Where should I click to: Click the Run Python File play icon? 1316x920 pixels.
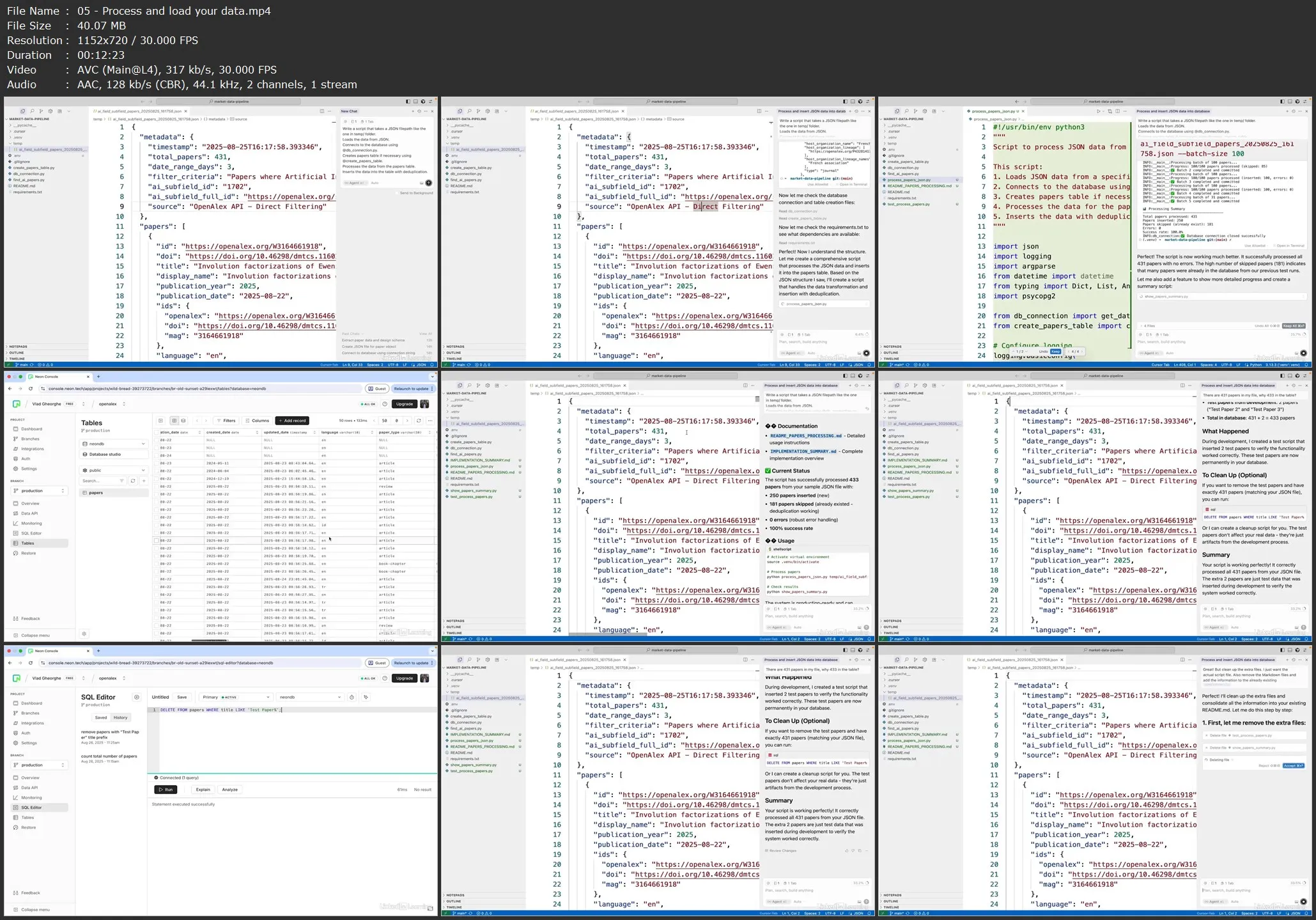[1098, 111]
